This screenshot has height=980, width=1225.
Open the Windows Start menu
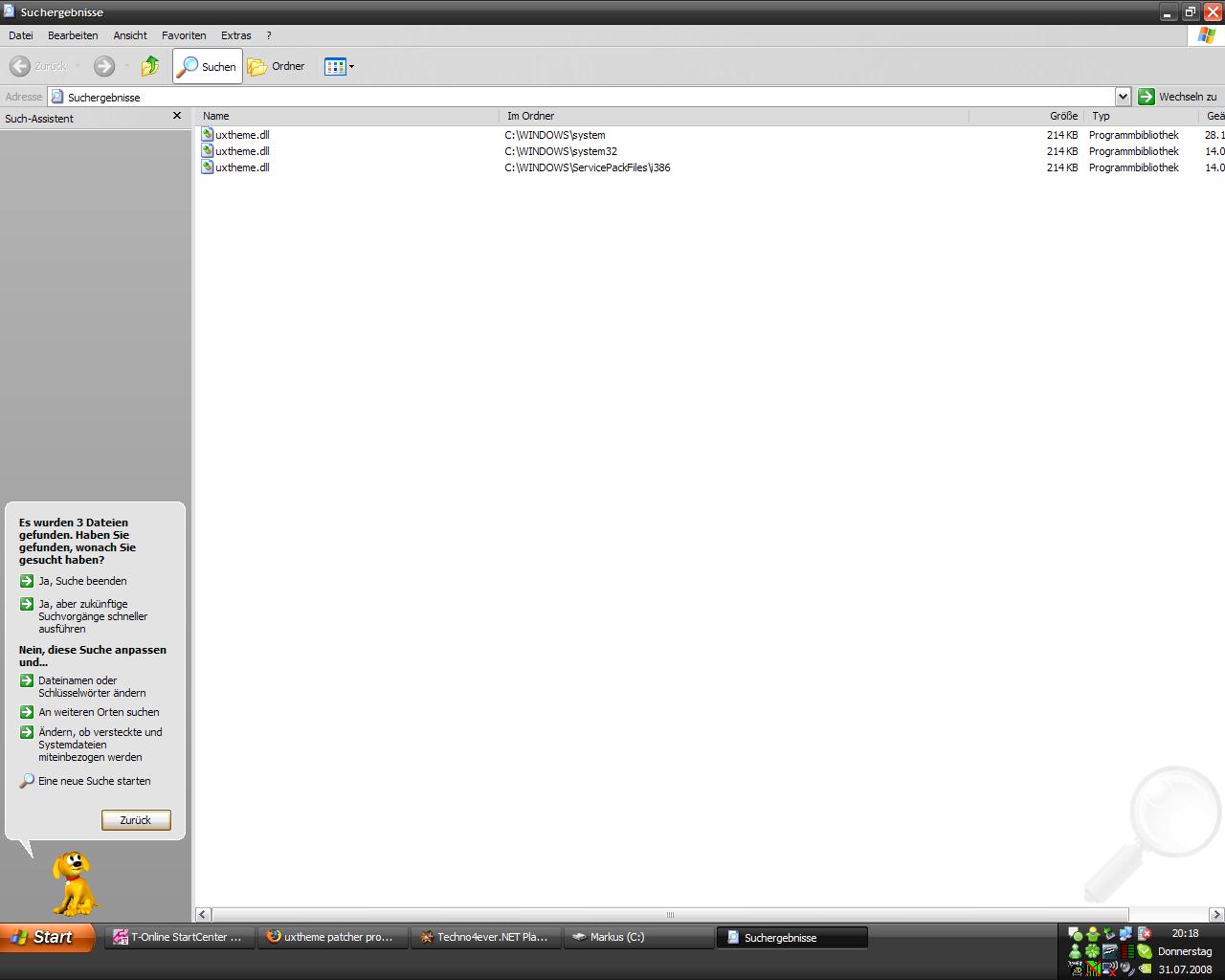pos(48,937)
